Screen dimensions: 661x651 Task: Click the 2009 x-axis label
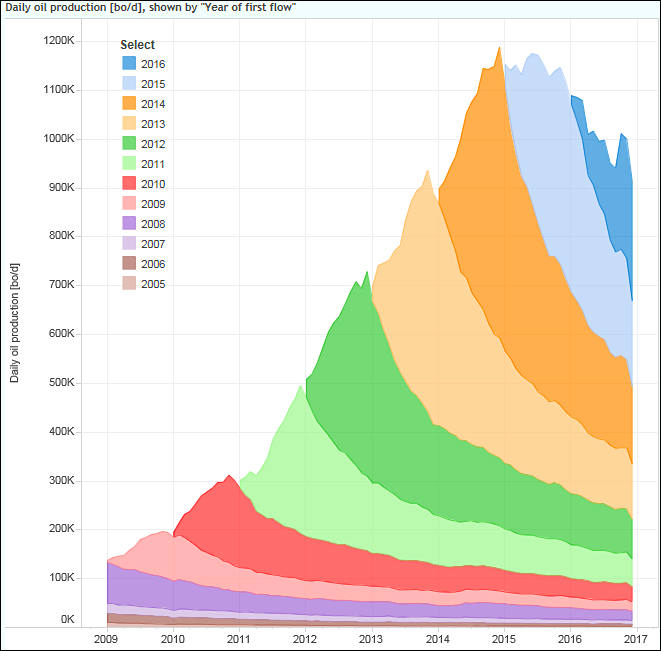106,639
